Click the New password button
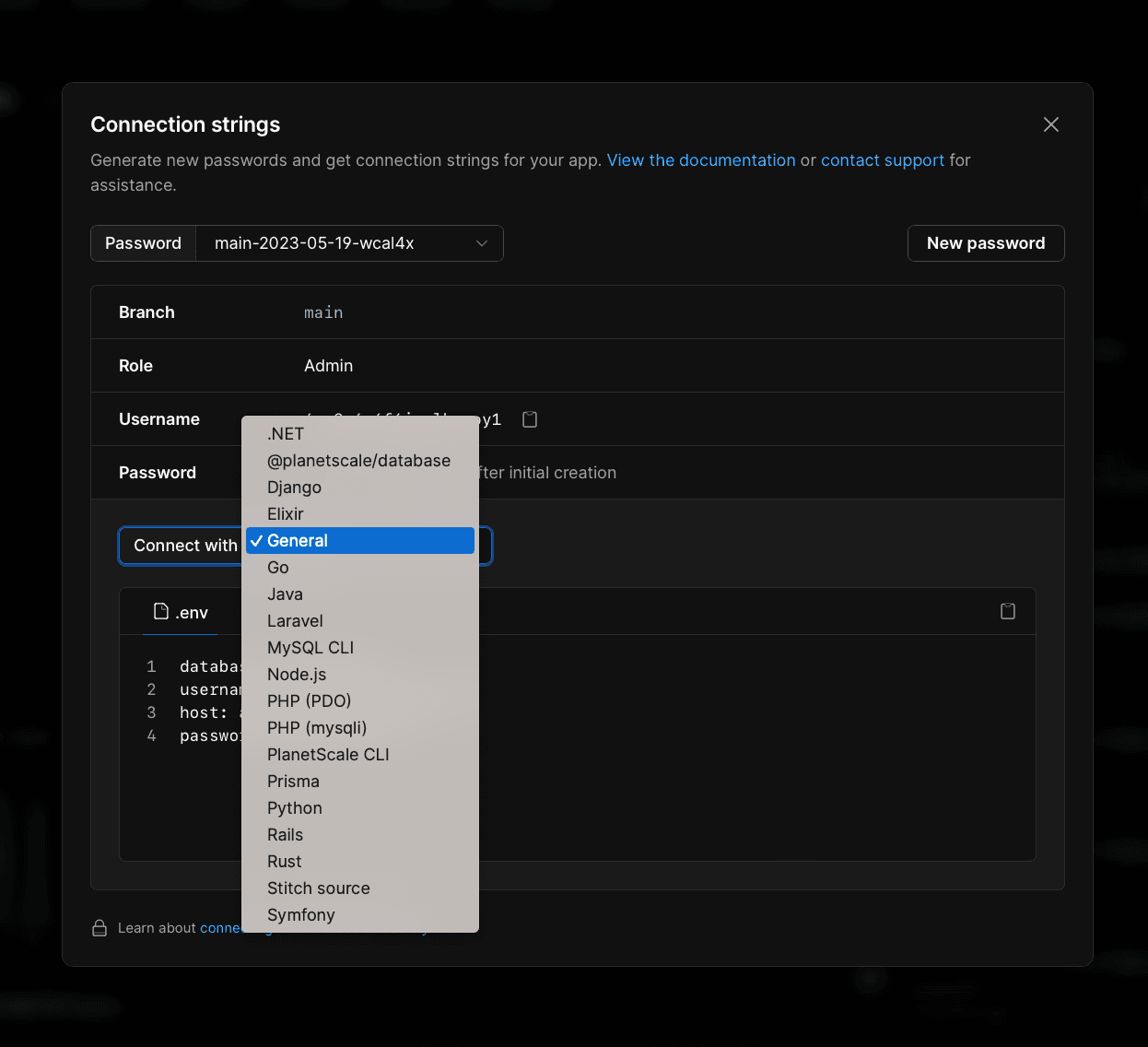Image resolution: width=1148 pixels, height=1047 pixels. point(986,243)
